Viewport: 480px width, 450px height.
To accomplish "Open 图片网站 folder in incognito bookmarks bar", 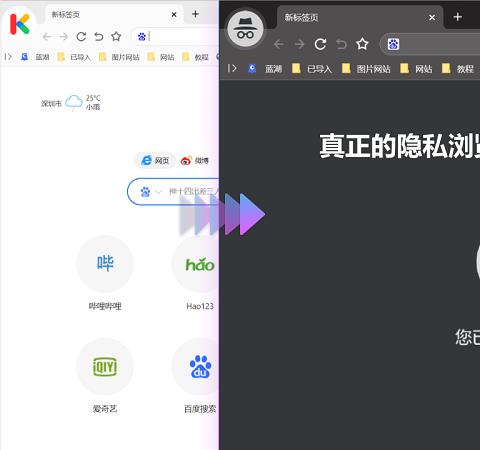I will pos(366,69).
